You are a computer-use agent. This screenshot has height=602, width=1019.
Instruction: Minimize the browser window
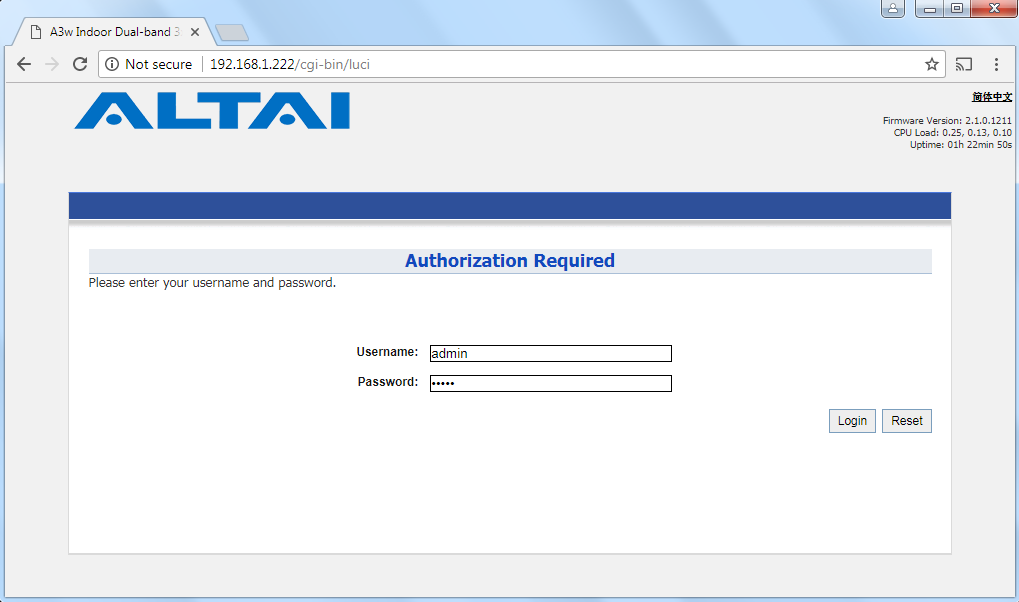[x=929, y=8]
